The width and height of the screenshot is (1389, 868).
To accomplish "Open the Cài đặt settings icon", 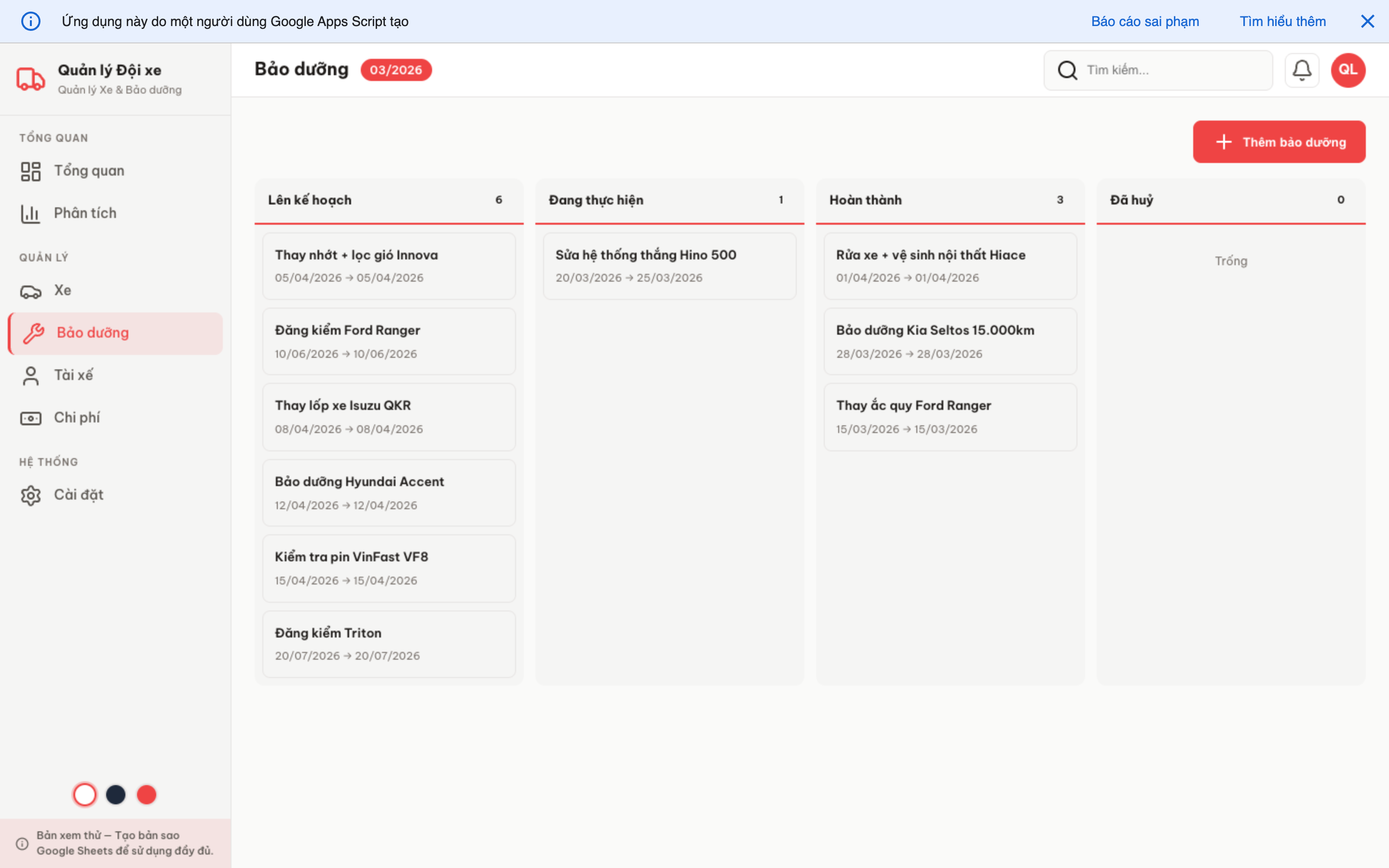I will pyautogui.click(x=30, y=494).
